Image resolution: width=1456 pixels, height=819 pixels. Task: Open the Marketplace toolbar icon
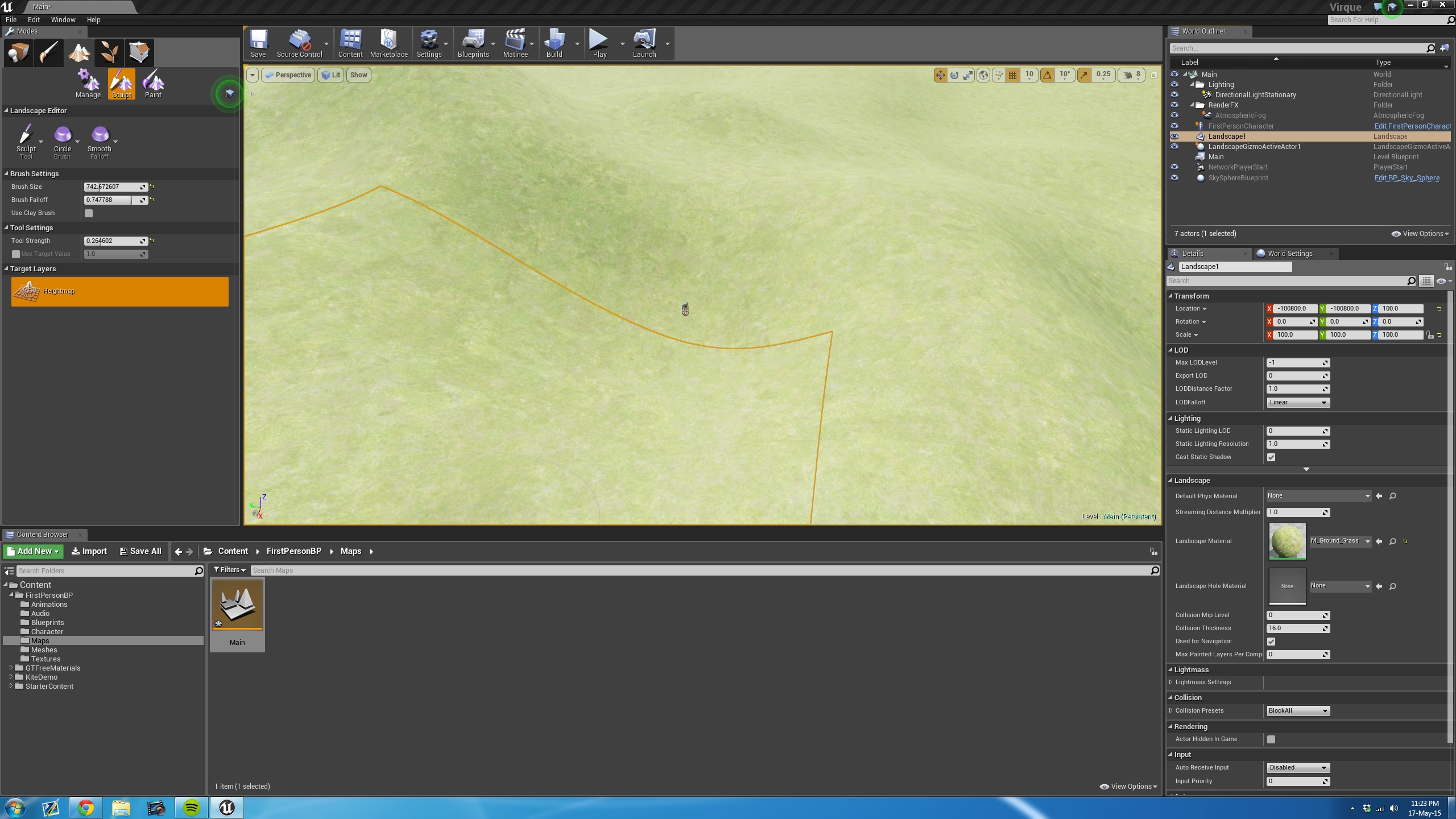[388, 44]
